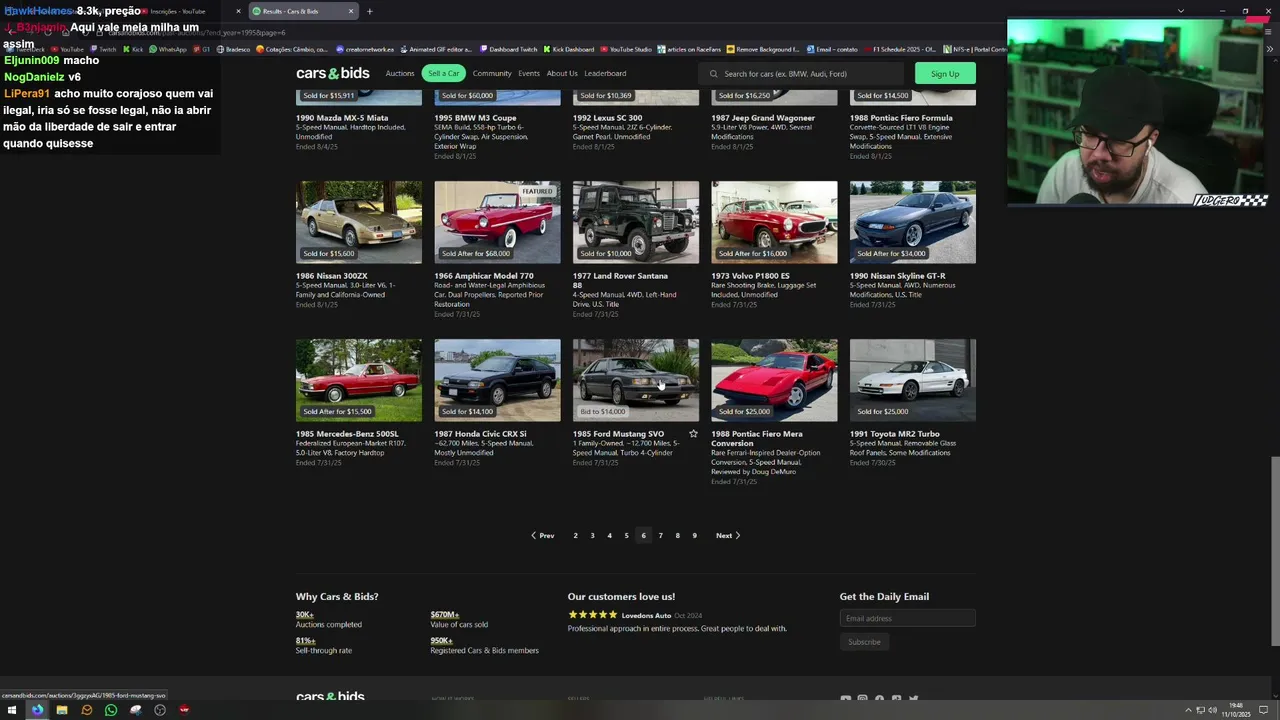The image size is (1280, 720).
Task: Go to results page 4
Action: [x=609, y=536]
